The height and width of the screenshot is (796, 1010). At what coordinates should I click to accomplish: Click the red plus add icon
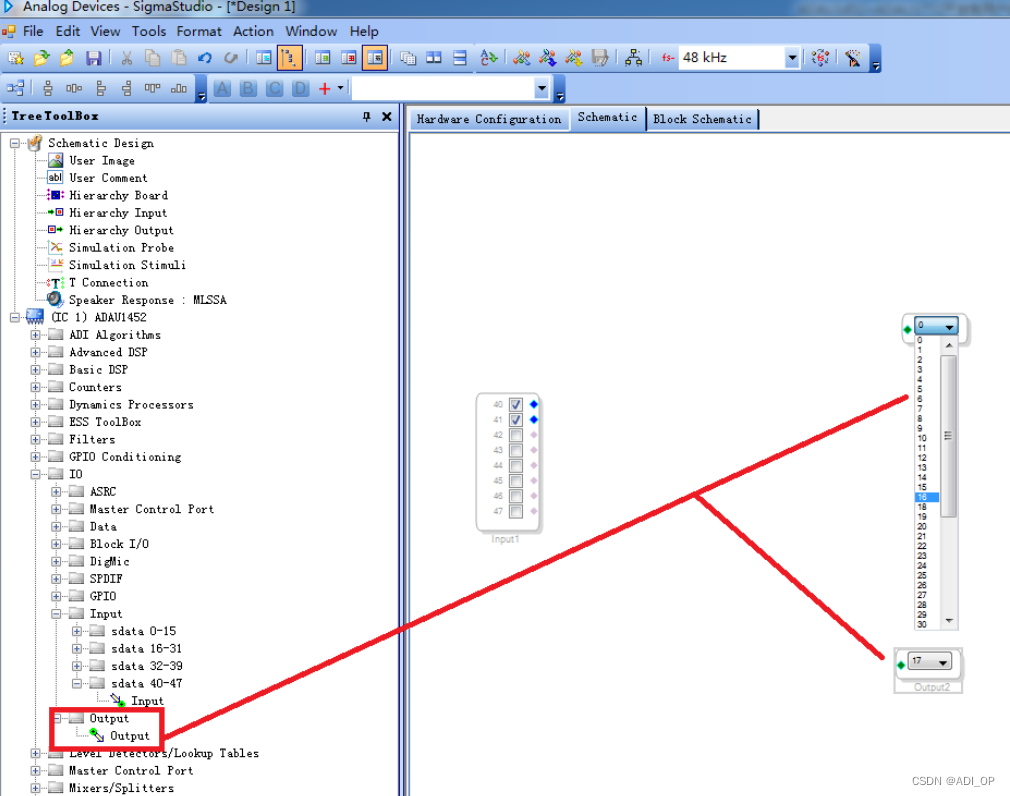[x=325, y=89]
